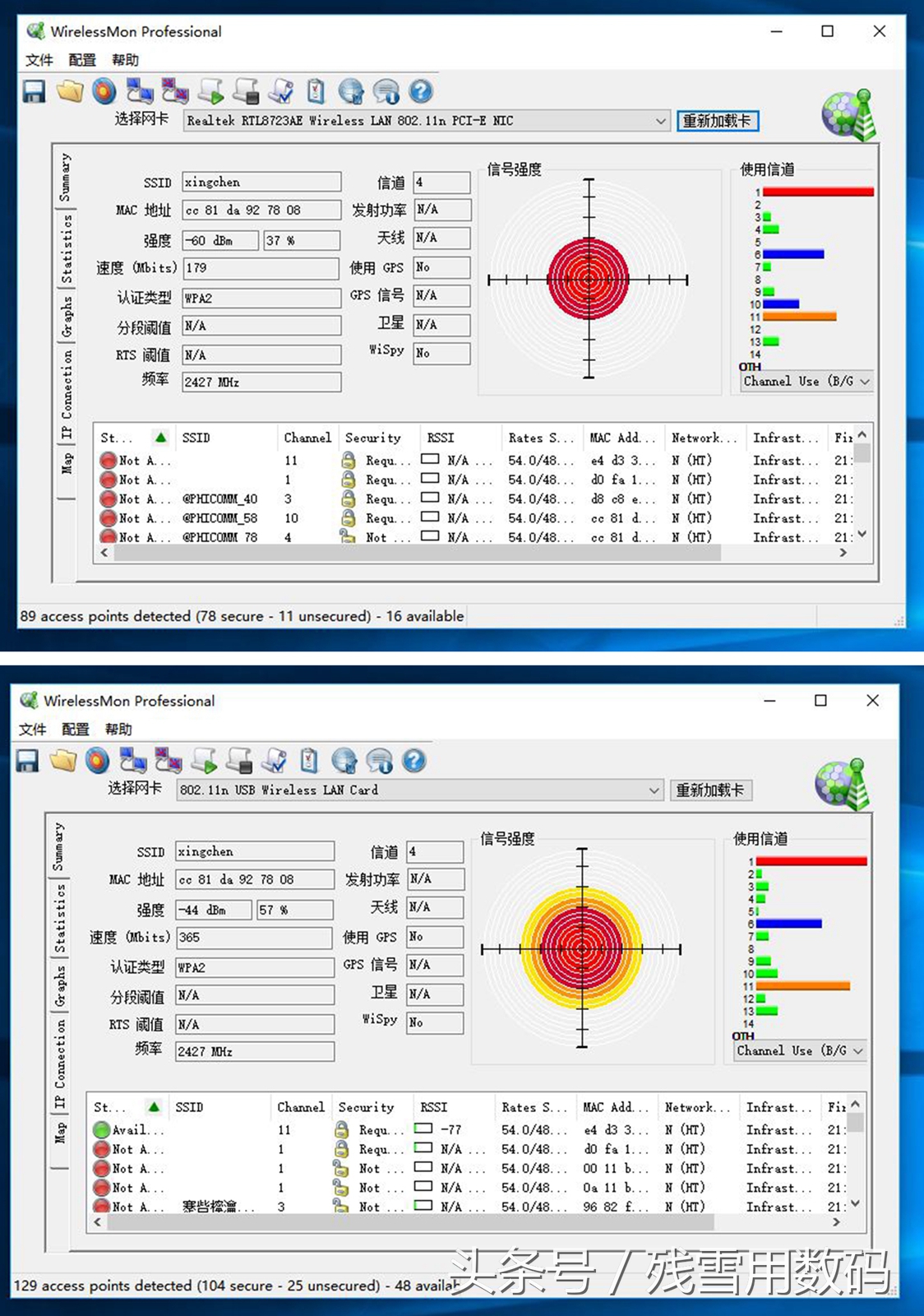Sort by Channel column header in the USB card window
Image resolution: width=924 pixels, height=1316 pixels.
coord(301,1107)
